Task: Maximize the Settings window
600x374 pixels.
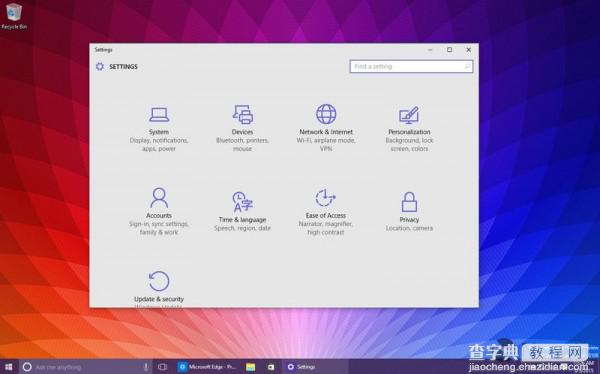Action: click(x=450, y=50)
